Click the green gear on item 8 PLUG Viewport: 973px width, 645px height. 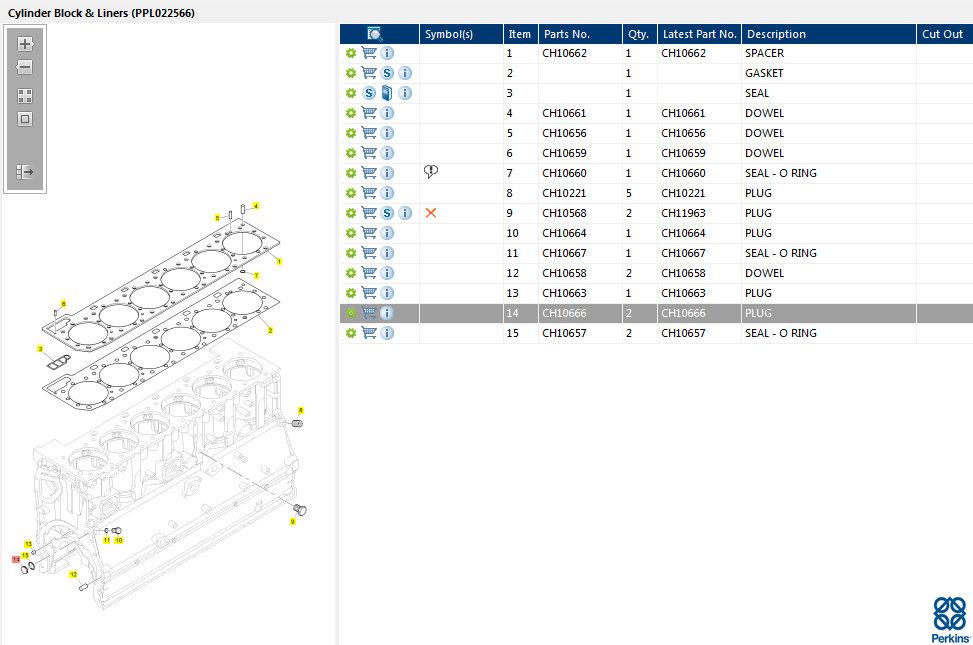click(351, 193)
